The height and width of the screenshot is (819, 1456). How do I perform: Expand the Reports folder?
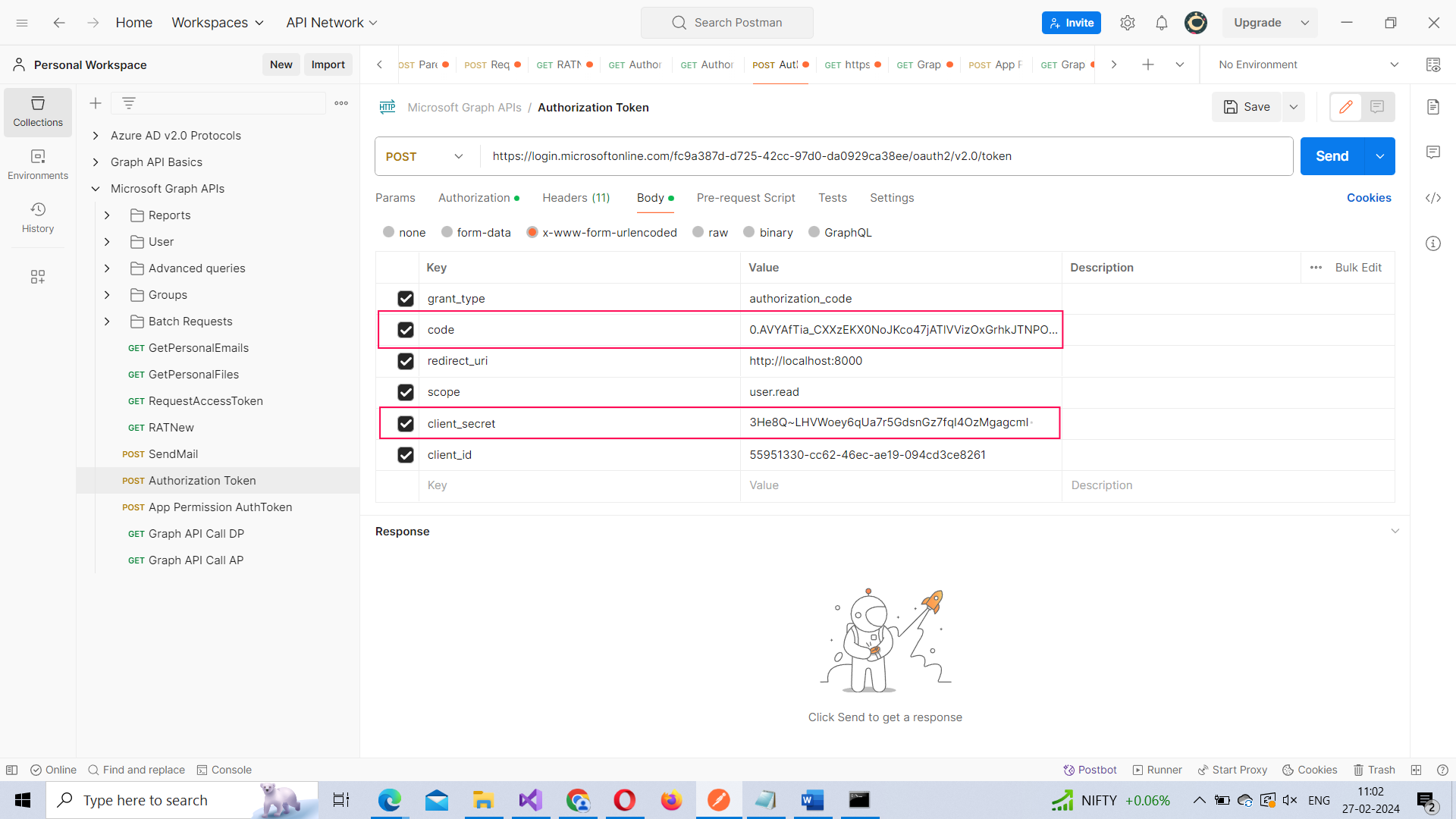point(107,215)
